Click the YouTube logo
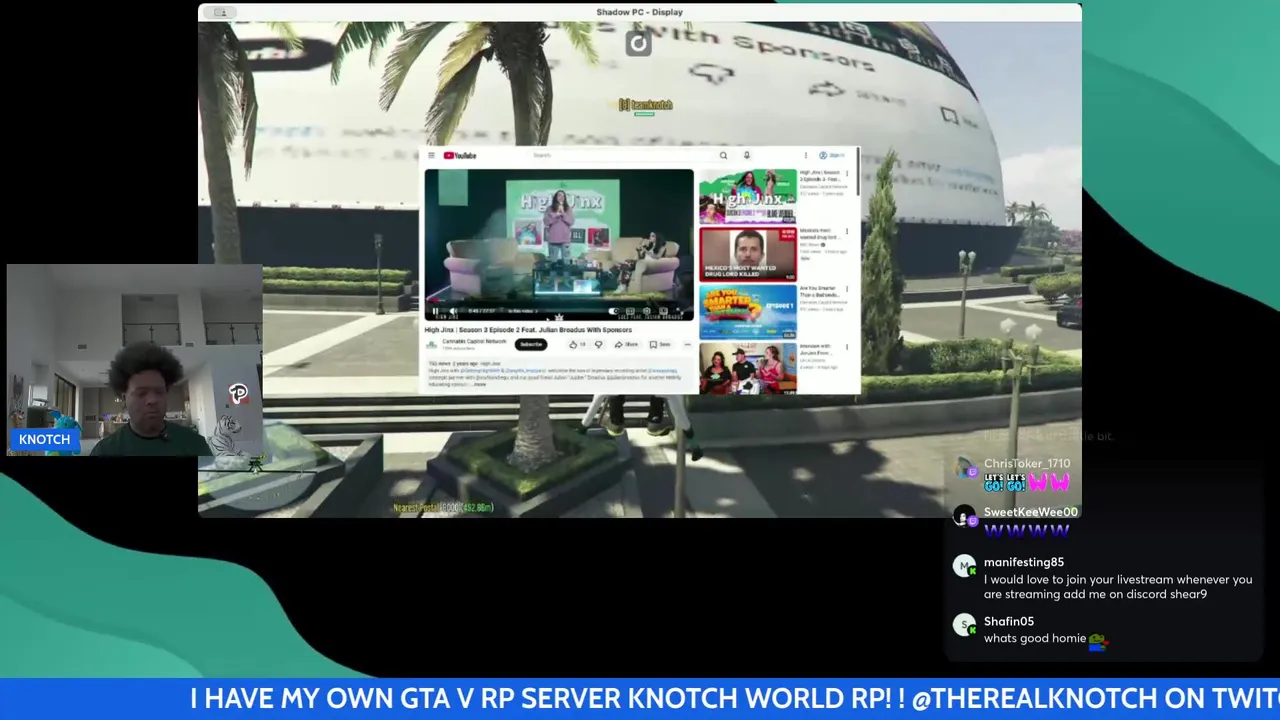The width and height of the screenshot is (1280, 720). pos(460,155)
